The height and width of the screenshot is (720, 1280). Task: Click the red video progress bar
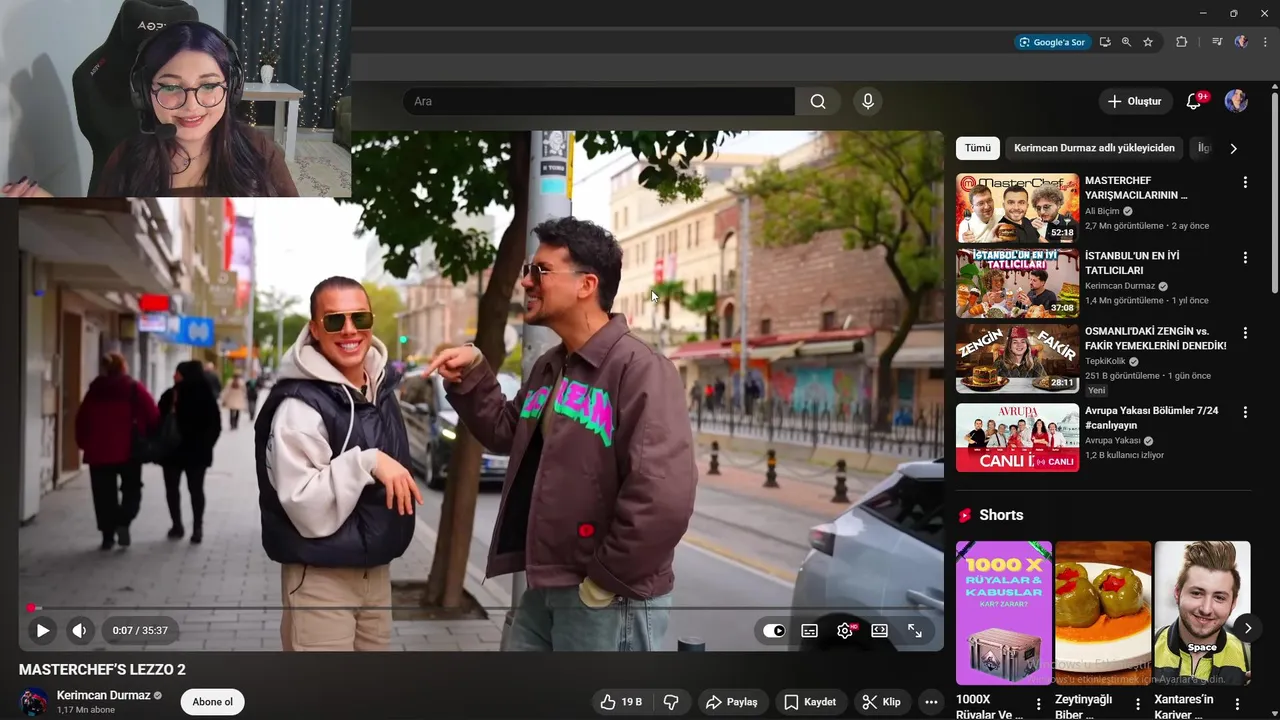(x=481, y=608)
